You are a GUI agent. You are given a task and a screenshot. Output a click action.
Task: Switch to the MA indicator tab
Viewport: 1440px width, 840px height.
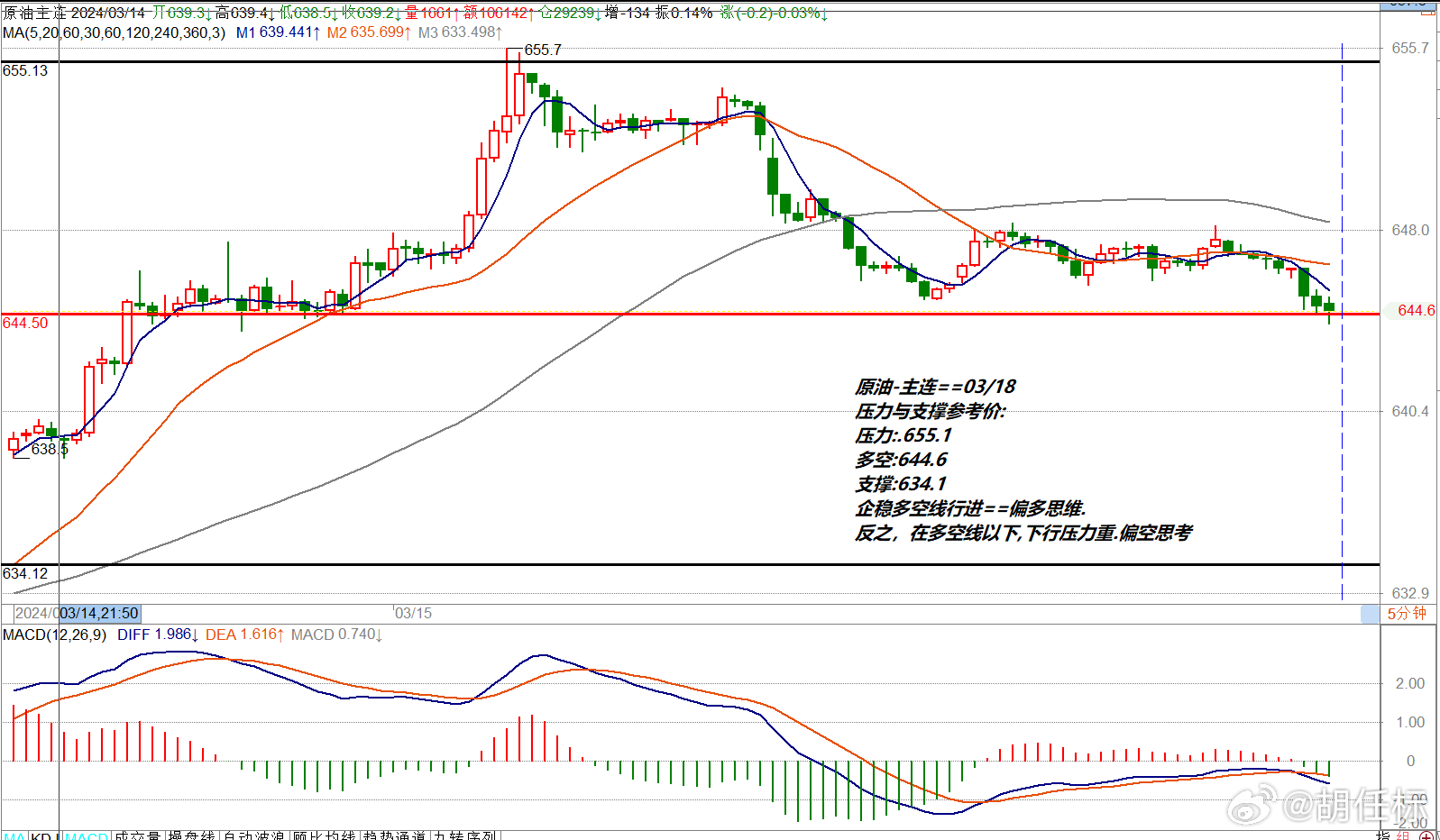pos(14,835)
